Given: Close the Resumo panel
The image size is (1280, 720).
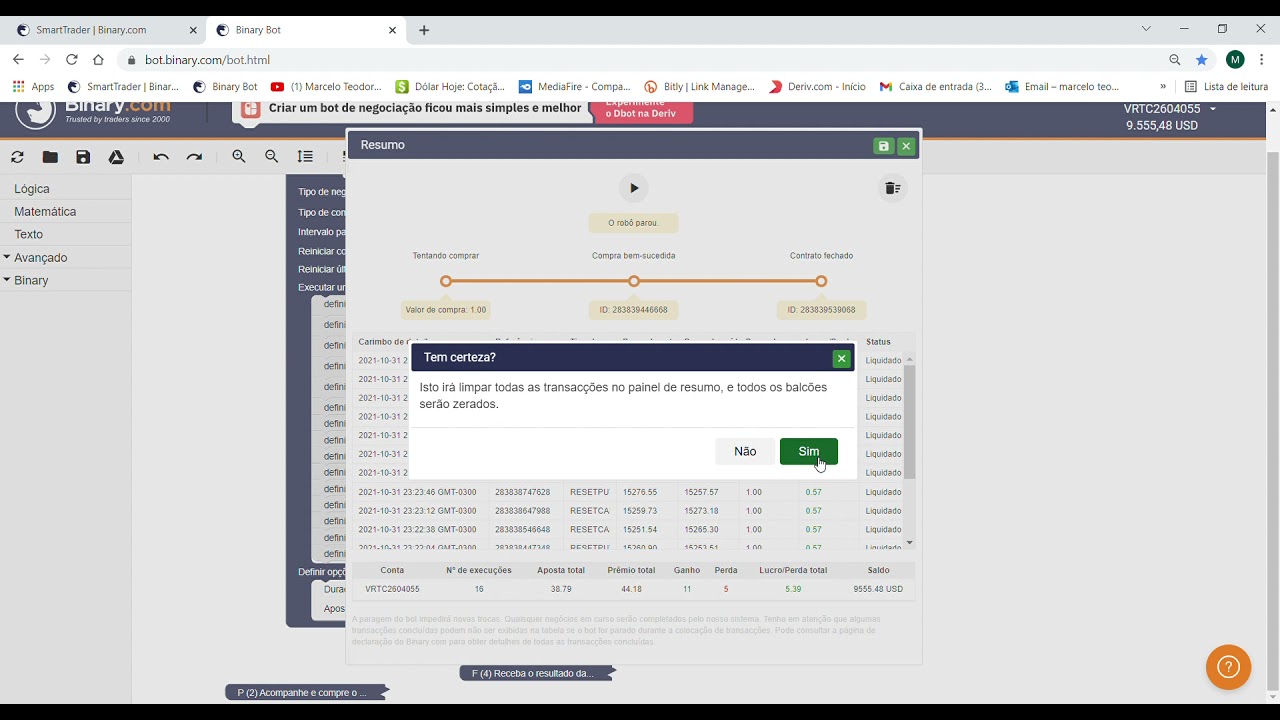Looking at the screenshot, I should click(x=906, y=146).
